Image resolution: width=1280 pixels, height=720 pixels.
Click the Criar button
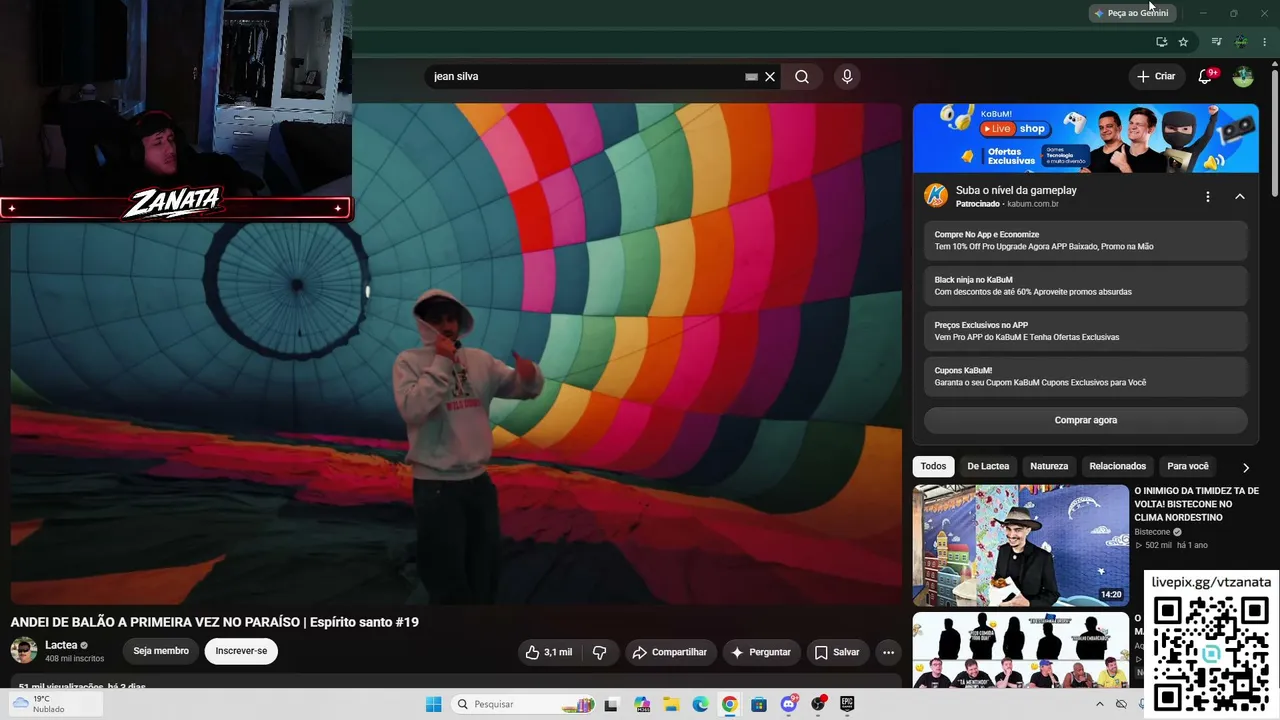[x=1156, y=76]
